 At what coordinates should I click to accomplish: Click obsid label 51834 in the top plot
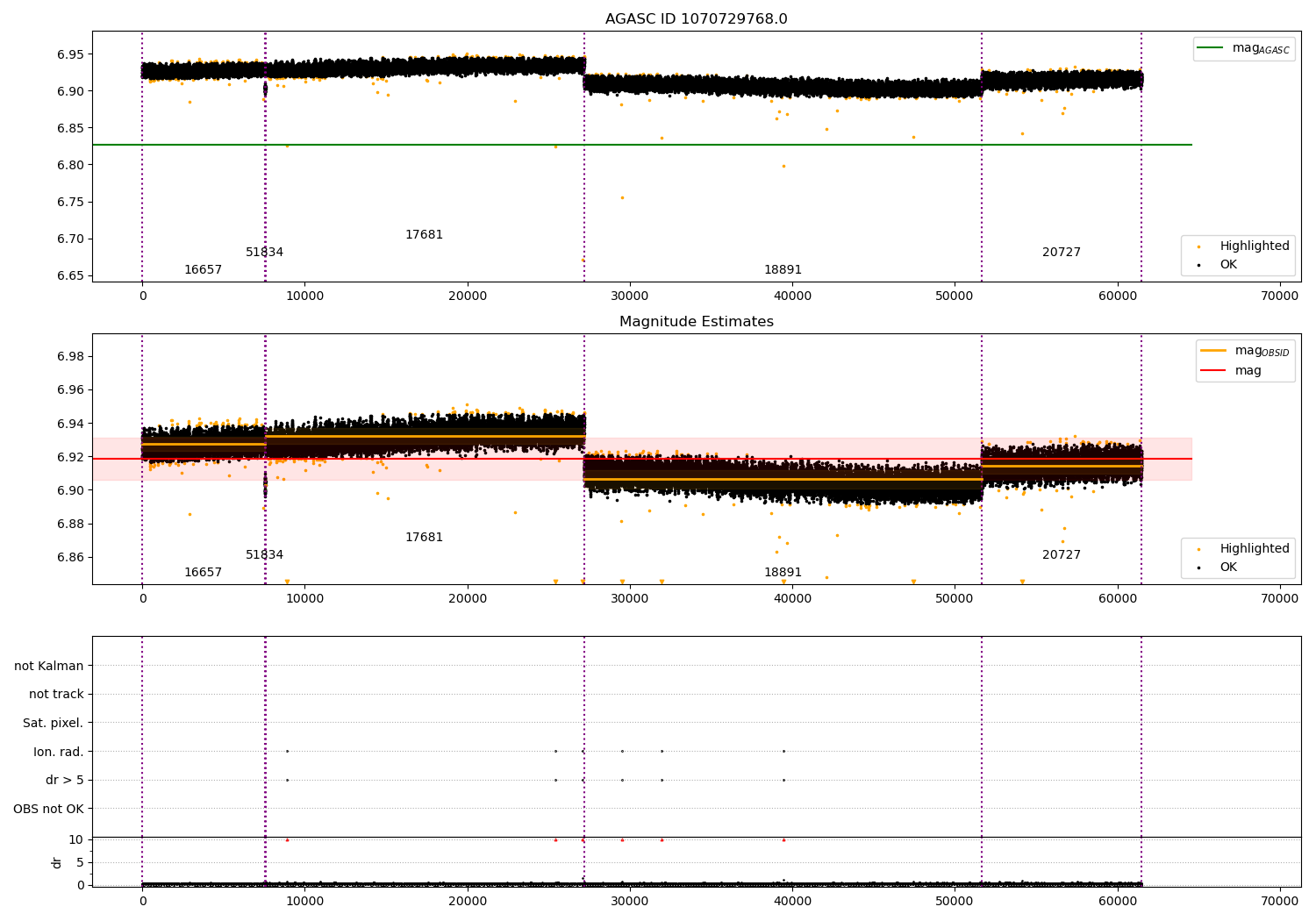tap(264, 253)
